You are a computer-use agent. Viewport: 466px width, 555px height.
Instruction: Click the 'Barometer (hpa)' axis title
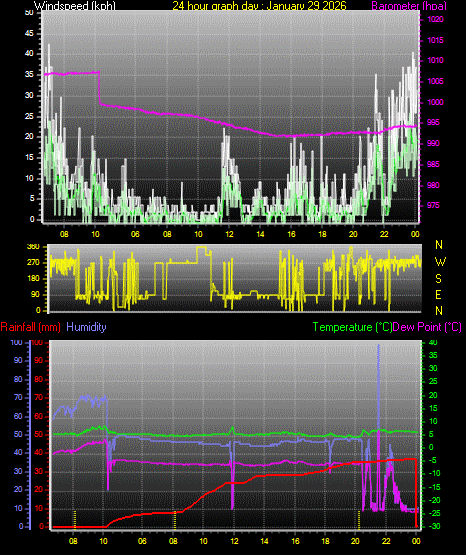click(409, 6)
